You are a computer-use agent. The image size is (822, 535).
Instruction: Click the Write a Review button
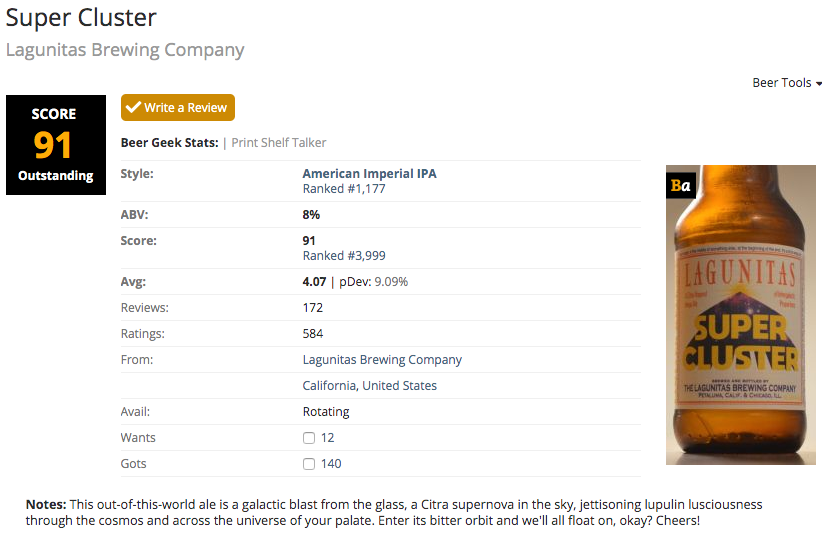coord(178,108)
